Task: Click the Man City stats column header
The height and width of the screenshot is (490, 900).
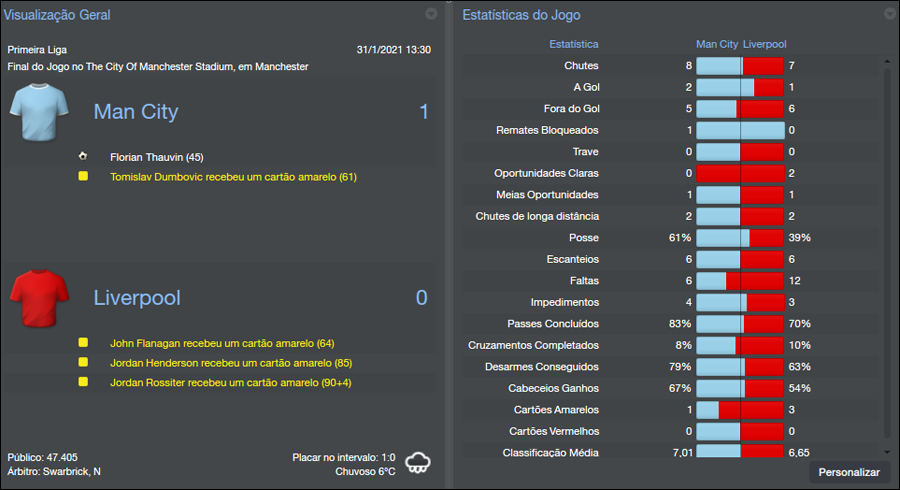Action: click(x=717, y=44)
